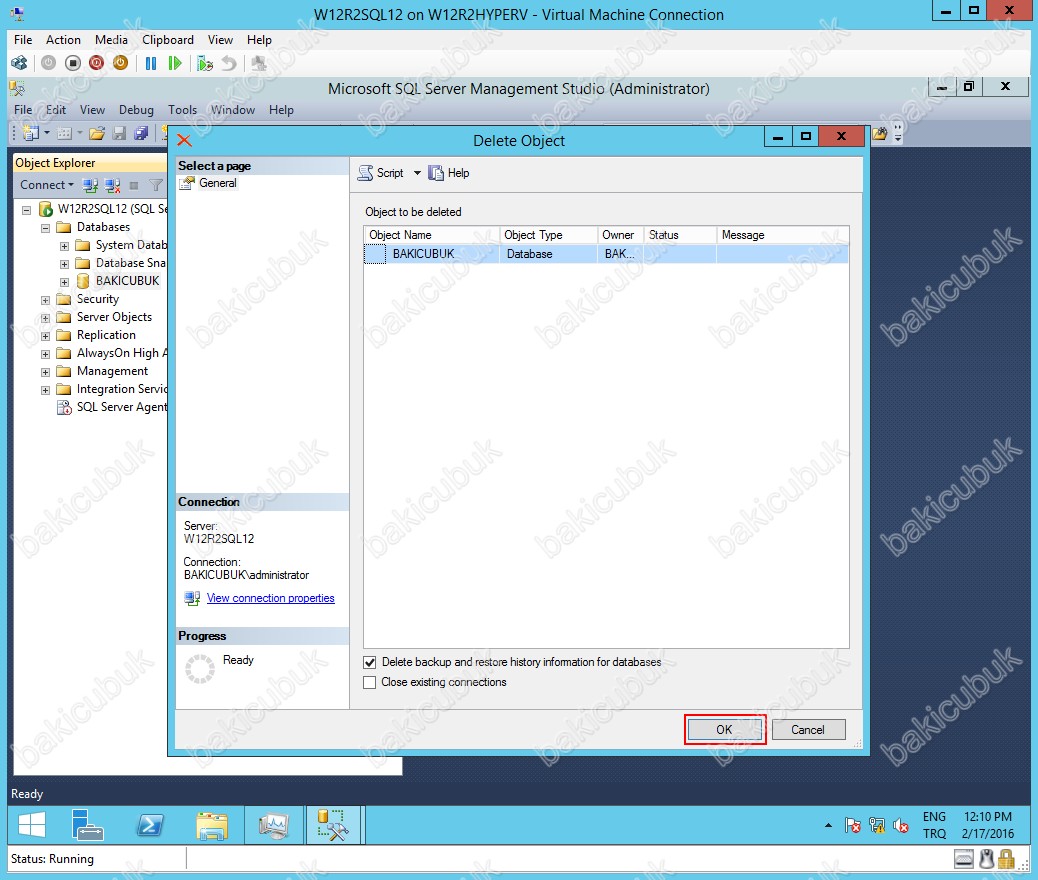Launch PowerShell from taskbar
The height and width of the screenshot is (880, 1038).
150,825
